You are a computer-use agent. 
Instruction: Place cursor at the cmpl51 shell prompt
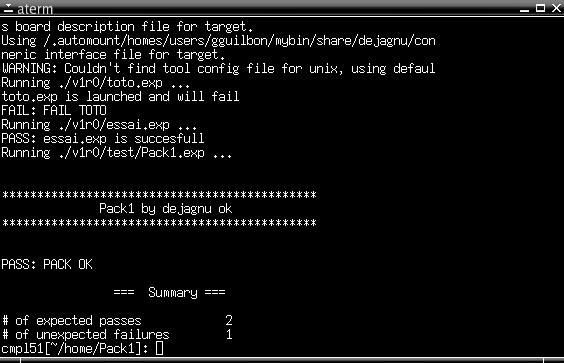coord(75,349)
